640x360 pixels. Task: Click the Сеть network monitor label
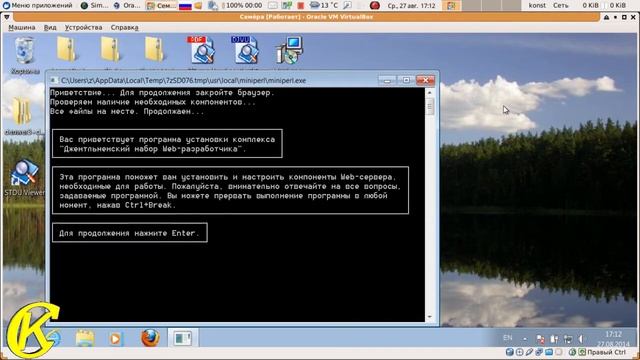pos(560,5)
